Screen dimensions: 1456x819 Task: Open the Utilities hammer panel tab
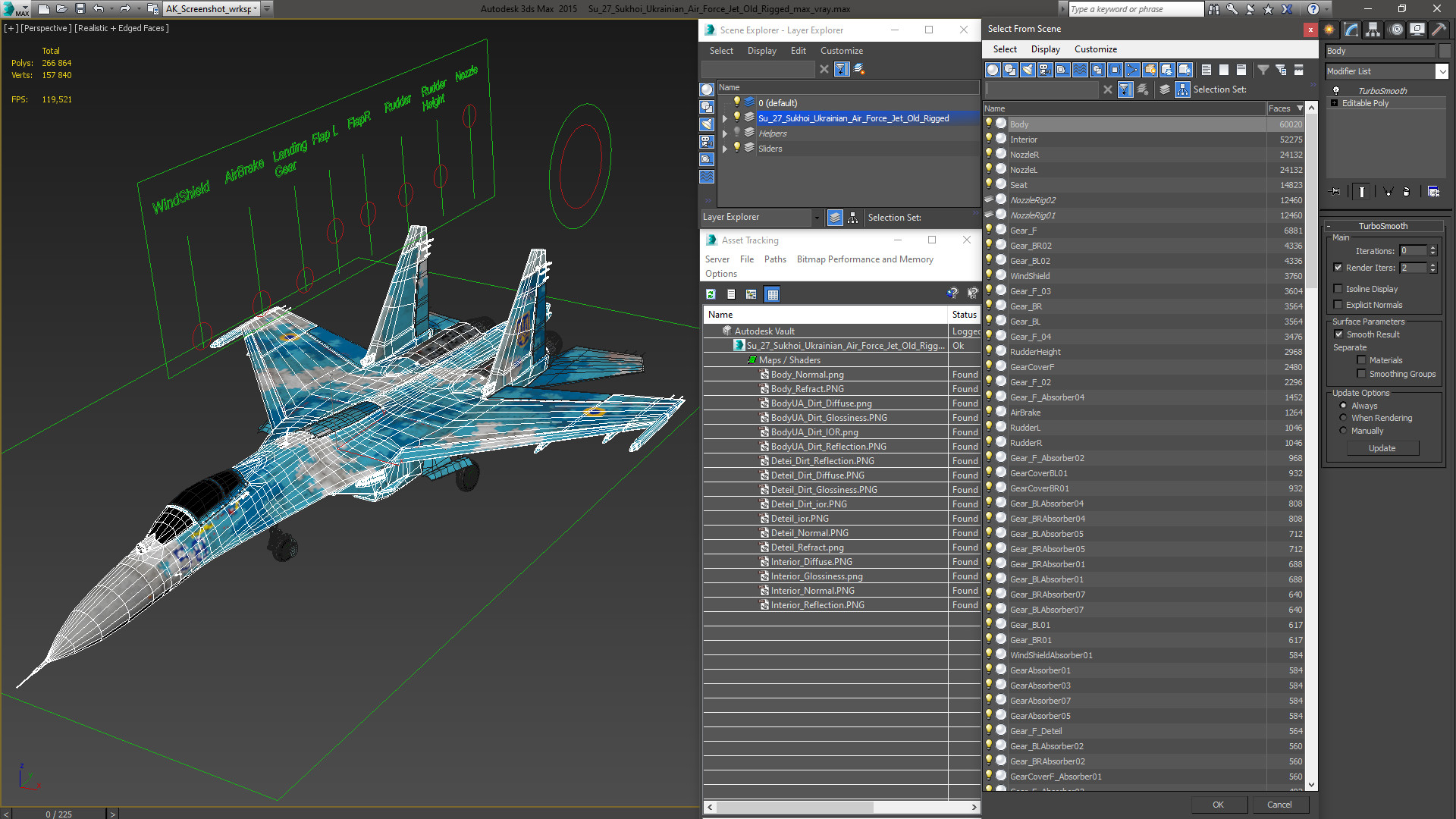click(x=1439, y=30)
